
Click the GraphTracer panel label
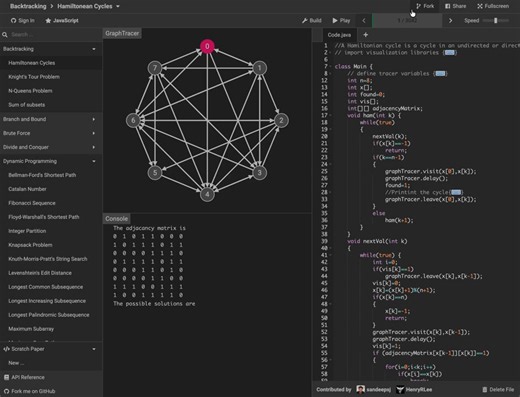click(x=122, y=33)
